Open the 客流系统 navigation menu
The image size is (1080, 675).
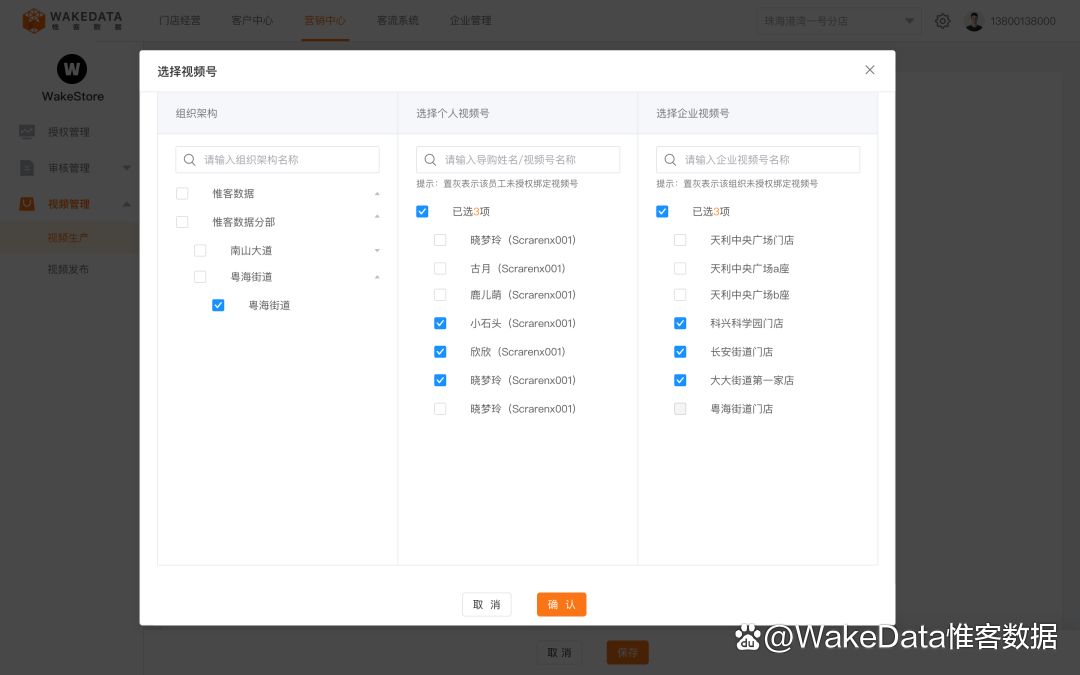[x=397, y=20]
